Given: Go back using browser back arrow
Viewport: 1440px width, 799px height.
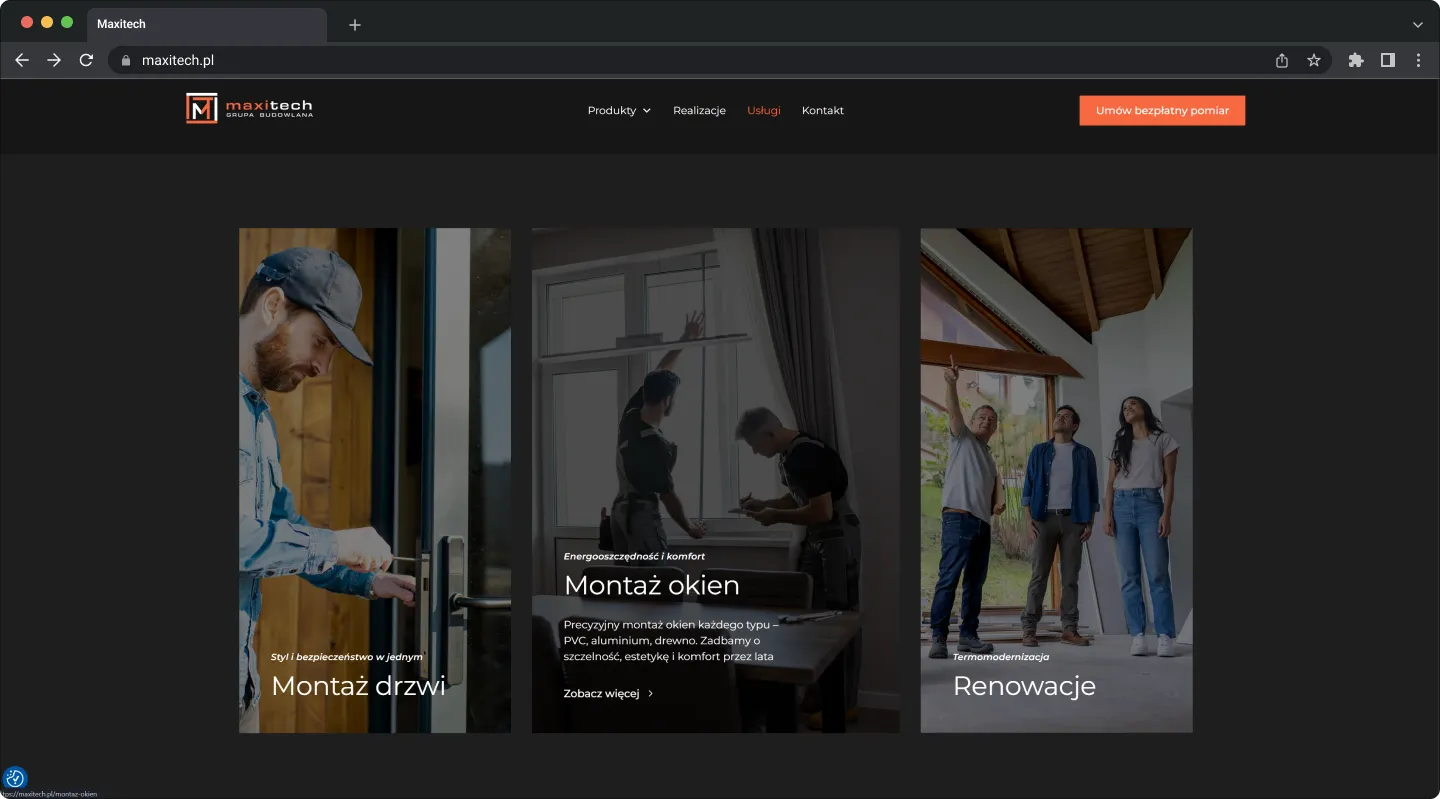Looking at the screenshot, I should click(22, 60).
